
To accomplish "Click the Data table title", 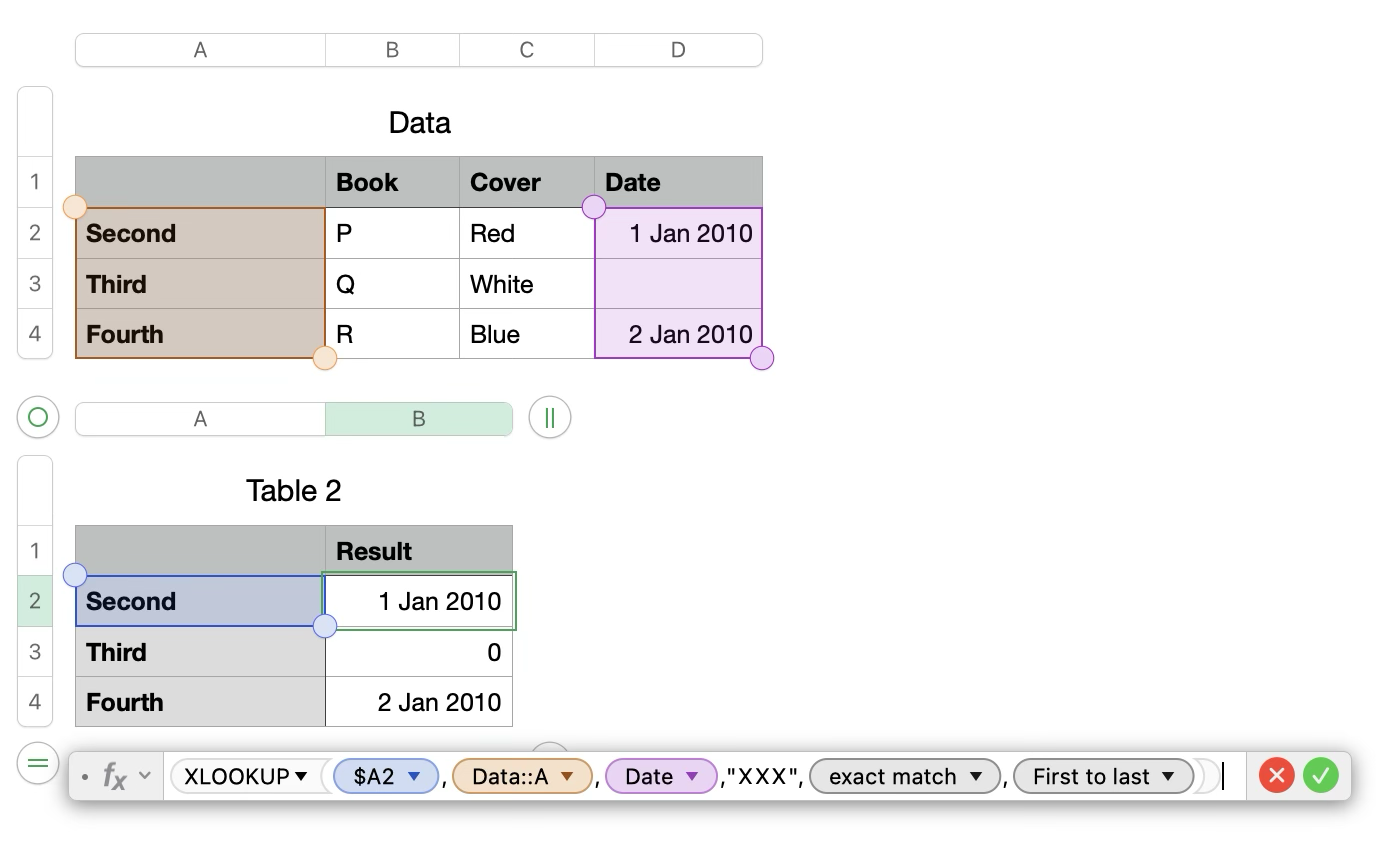I will click(419, 123).
